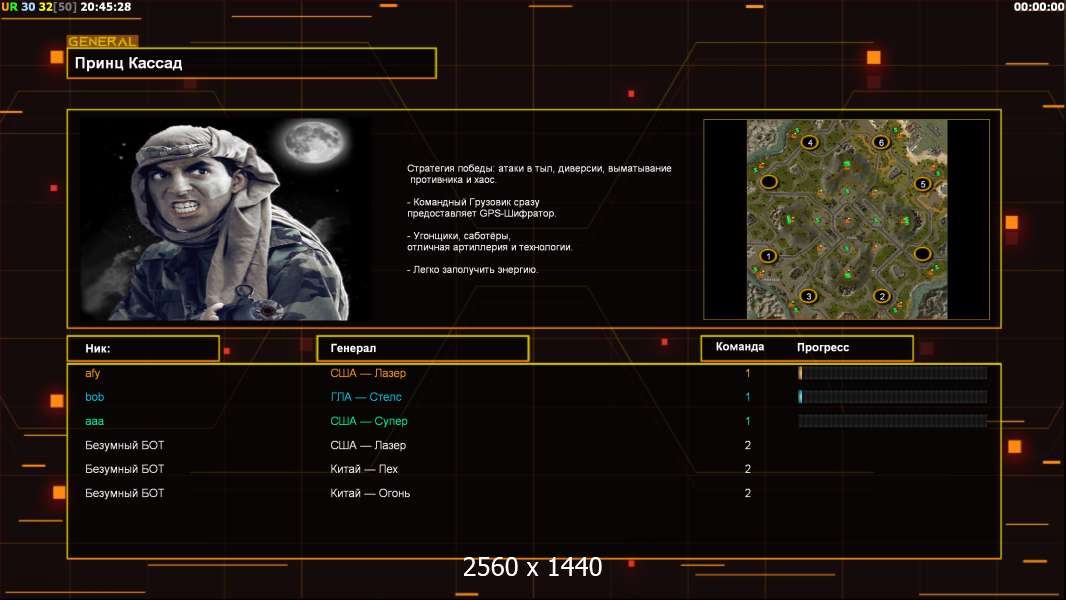The image size is (1066, 600).
Task: Click bob's "ГЛА — Стелс" general entry
Action: coord(366,397)
